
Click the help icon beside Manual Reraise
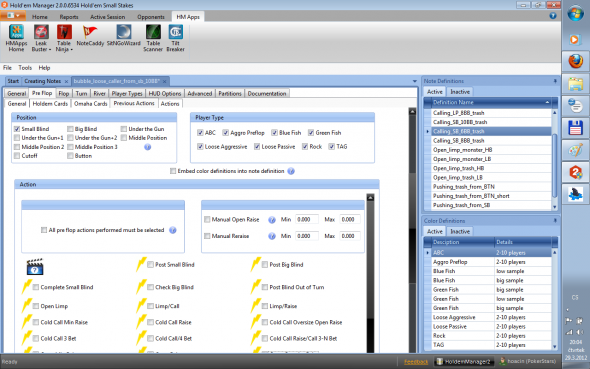272,236
